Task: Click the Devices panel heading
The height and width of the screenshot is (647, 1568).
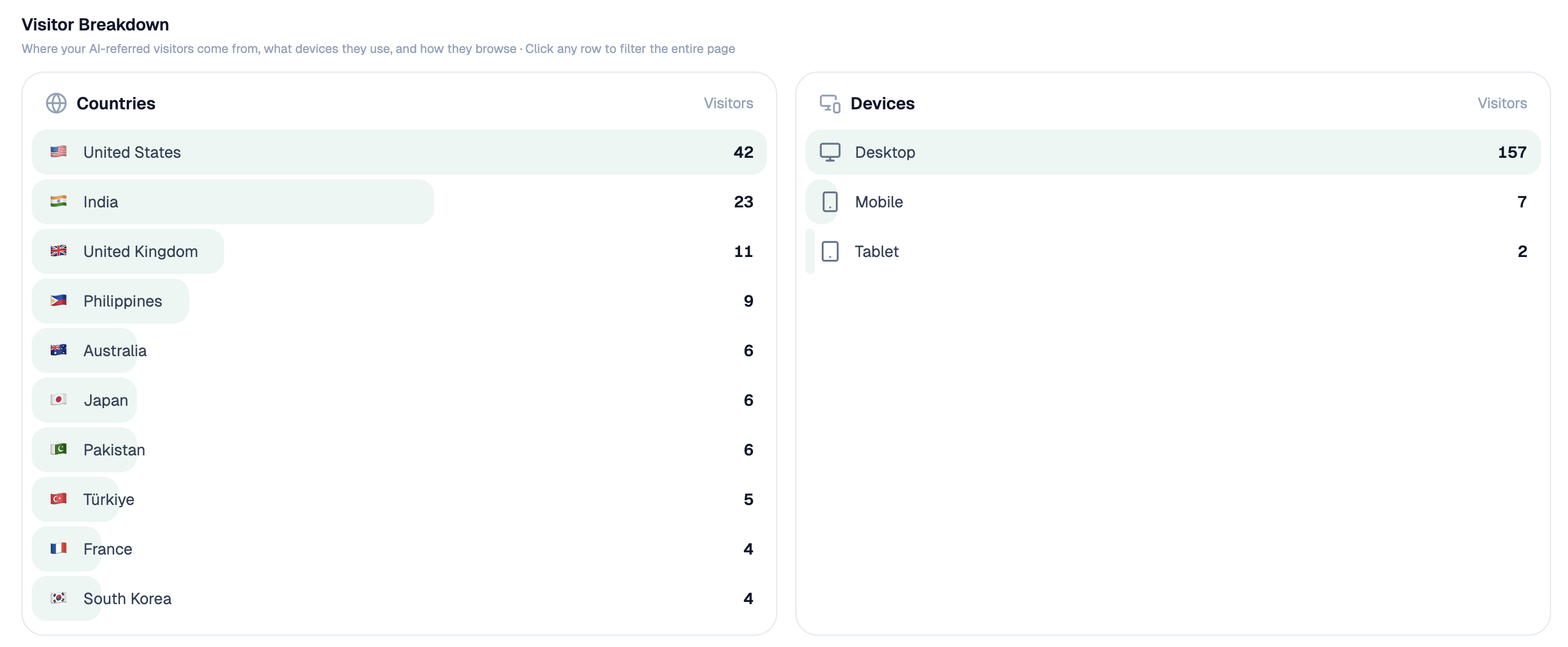Action: click(882, 104)
